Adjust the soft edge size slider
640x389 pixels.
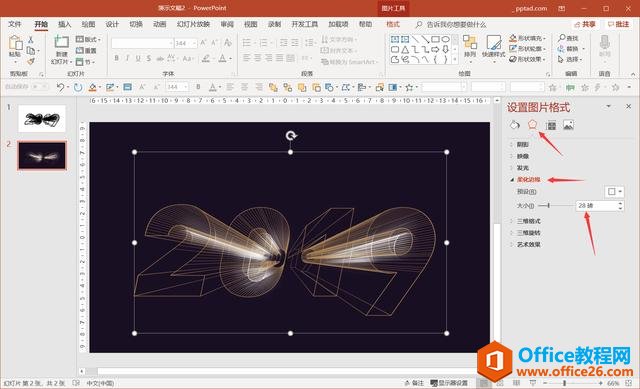pyautogui.click(x=549, y=206)
